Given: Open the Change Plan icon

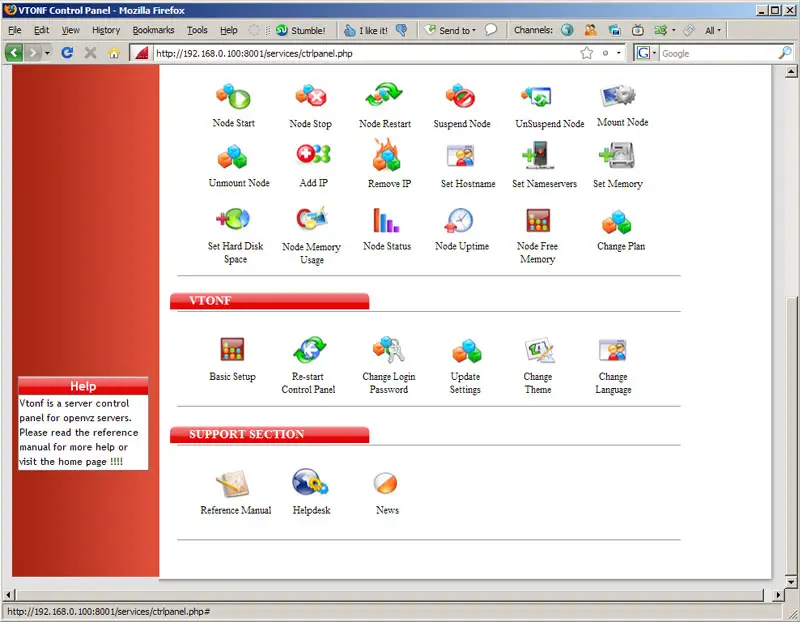Looking at the screenshot, I should (616, 221).
